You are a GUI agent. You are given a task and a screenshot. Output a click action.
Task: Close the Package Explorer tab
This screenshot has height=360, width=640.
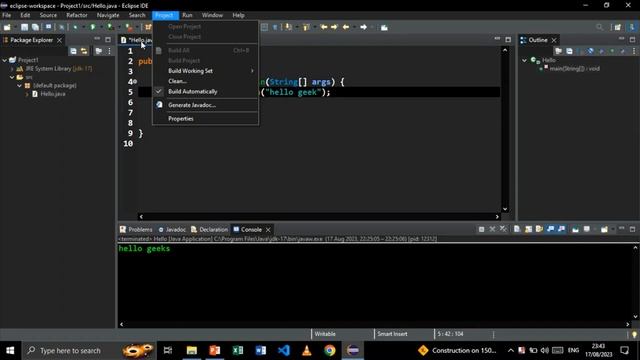pyautogui.click(x=60, y=40)
